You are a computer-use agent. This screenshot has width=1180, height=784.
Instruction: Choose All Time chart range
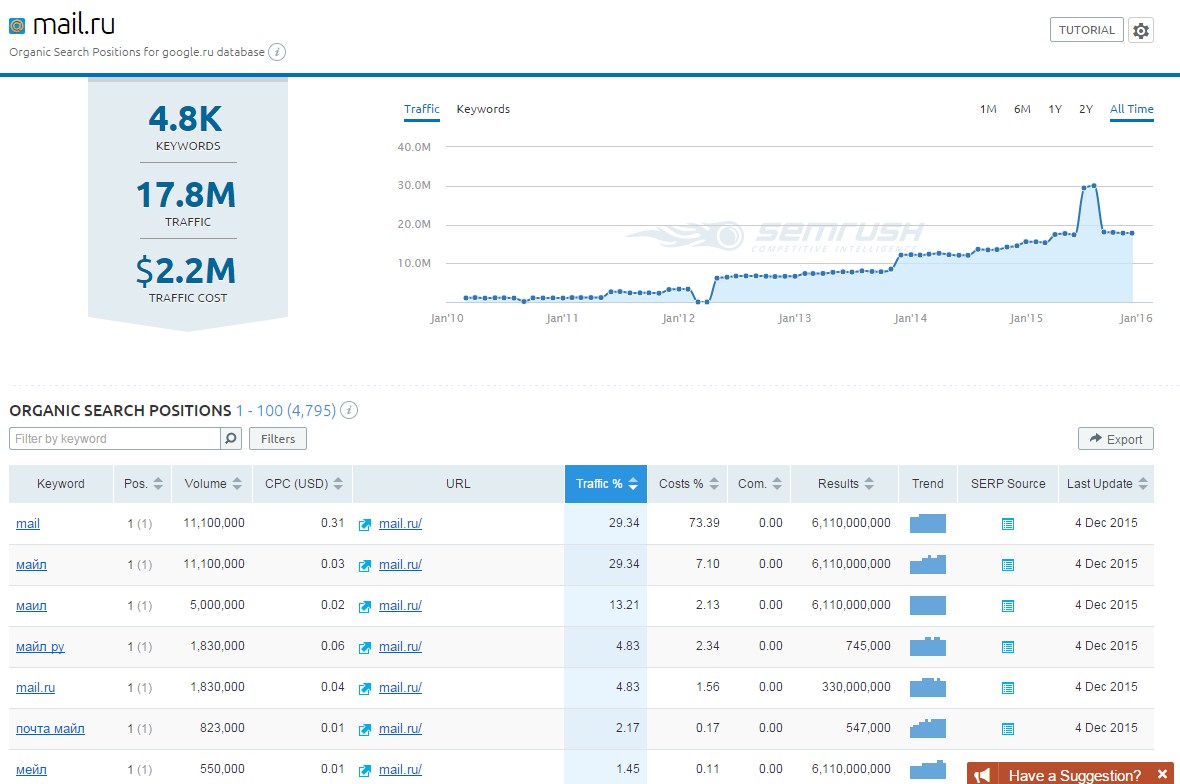pos(1131,109)
